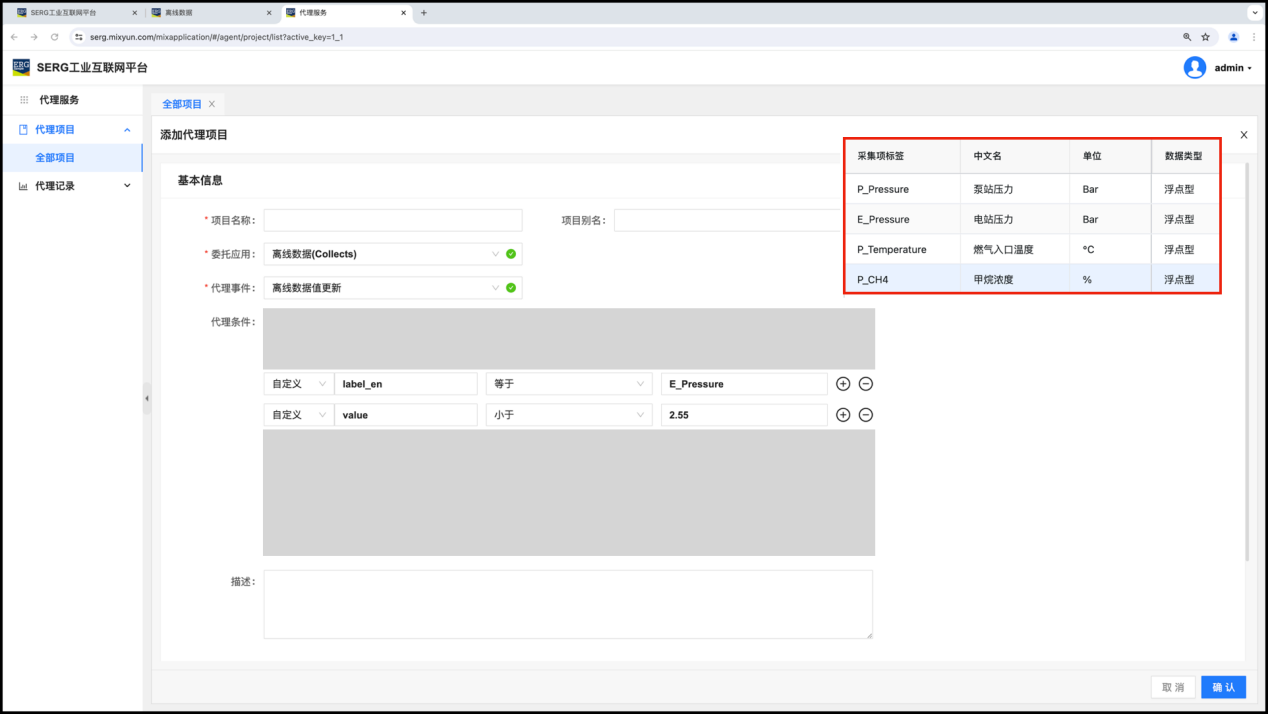The image size is (1268, 714).
Task: Remove the value condition row
Action: [866, 415]
